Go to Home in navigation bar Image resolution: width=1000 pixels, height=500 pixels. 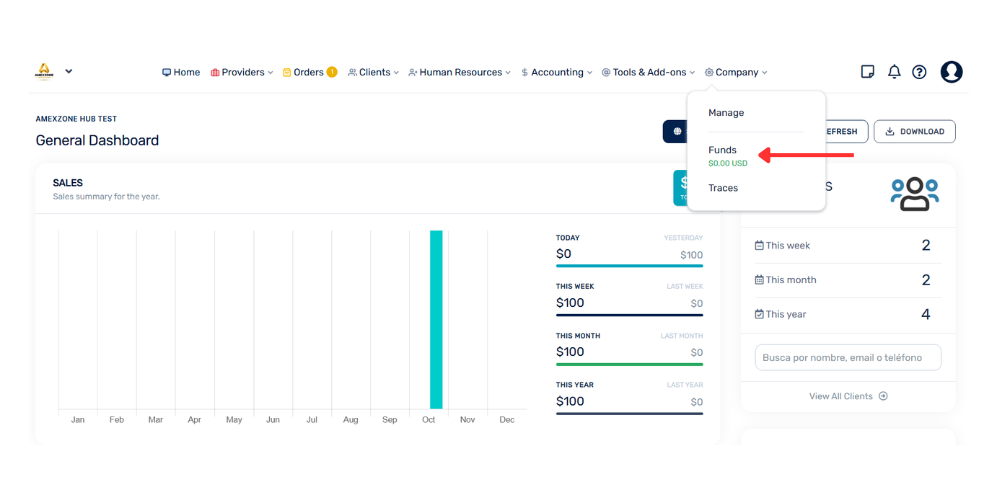181,73
